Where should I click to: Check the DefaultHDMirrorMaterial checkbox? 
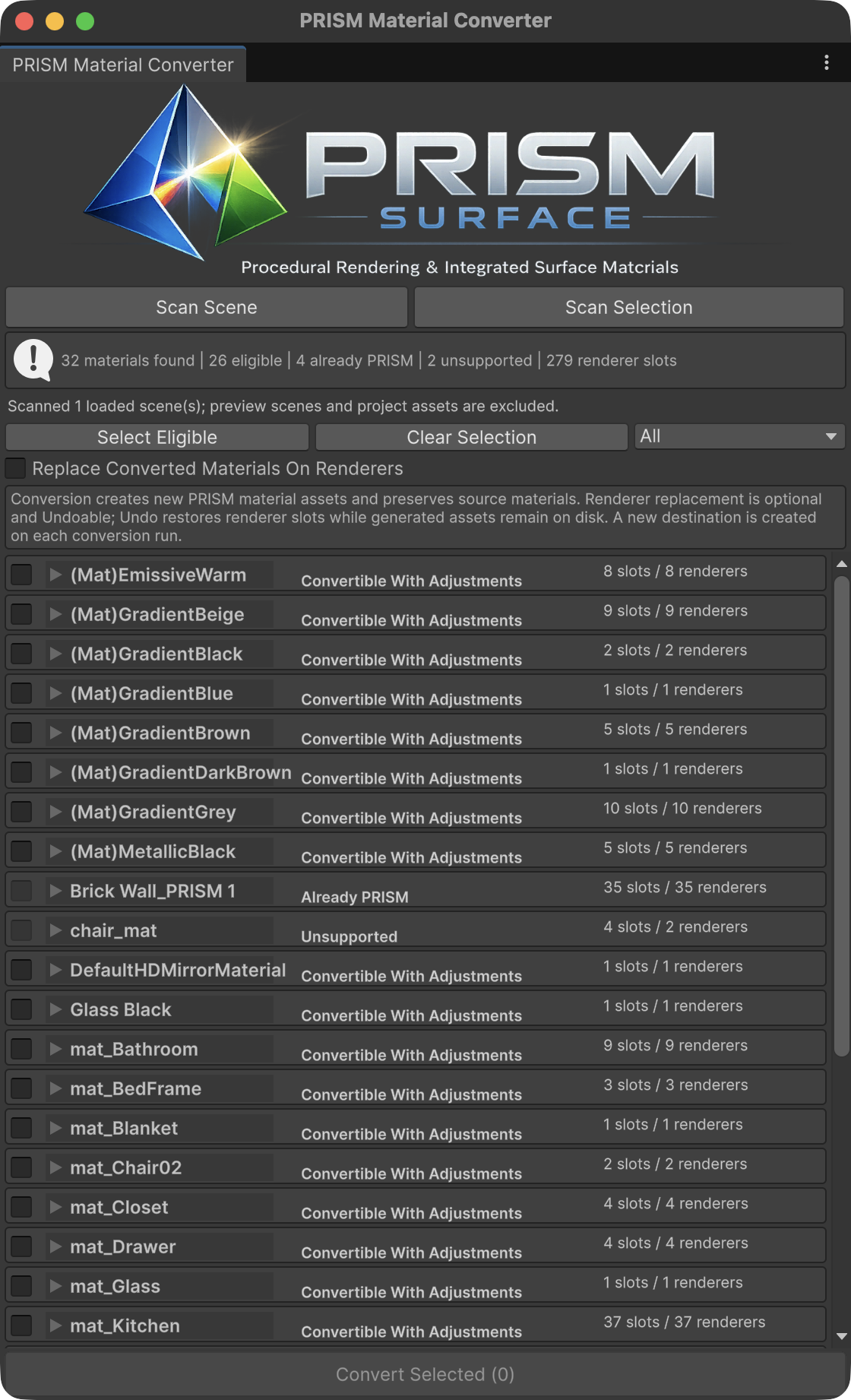coord(21,970)
